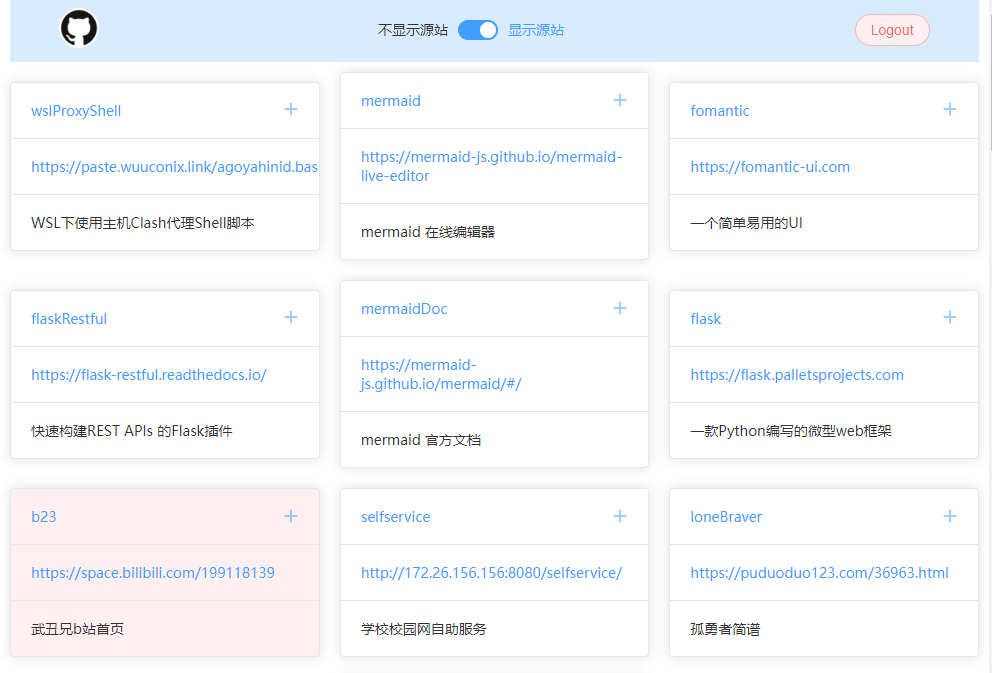This screenshot has height=673, width=992.
Task: Click description '武丑兄b站首页'
Action: tap(78, 629)
